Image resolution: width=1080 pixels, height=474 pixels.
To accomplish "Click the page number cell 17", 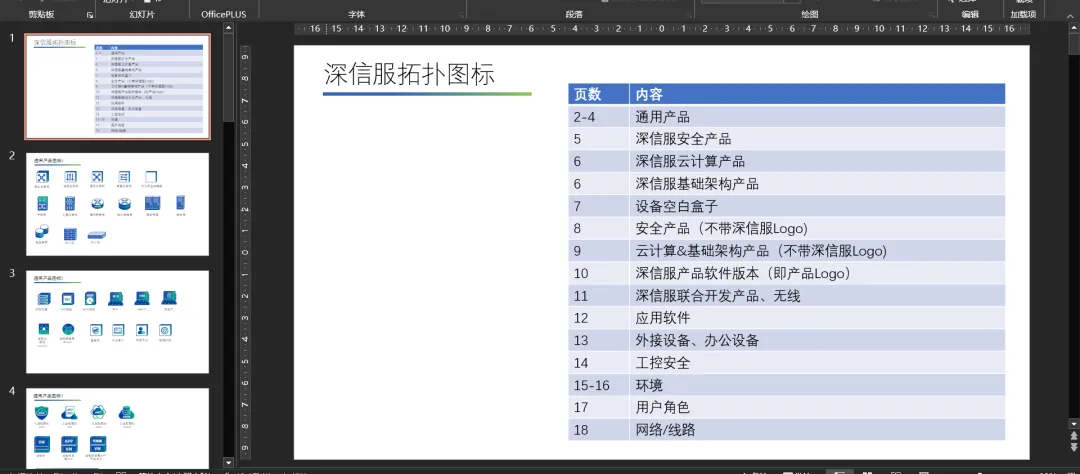I will [599, 407].
